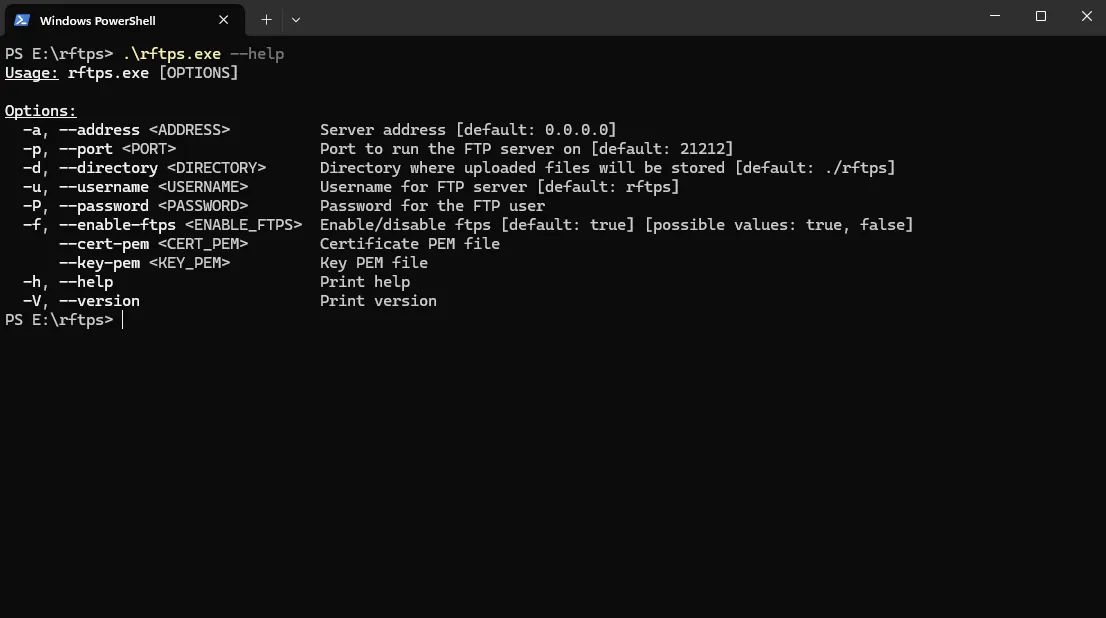
Task: Click the blinking cursor at the prompt
Action: 122,319
